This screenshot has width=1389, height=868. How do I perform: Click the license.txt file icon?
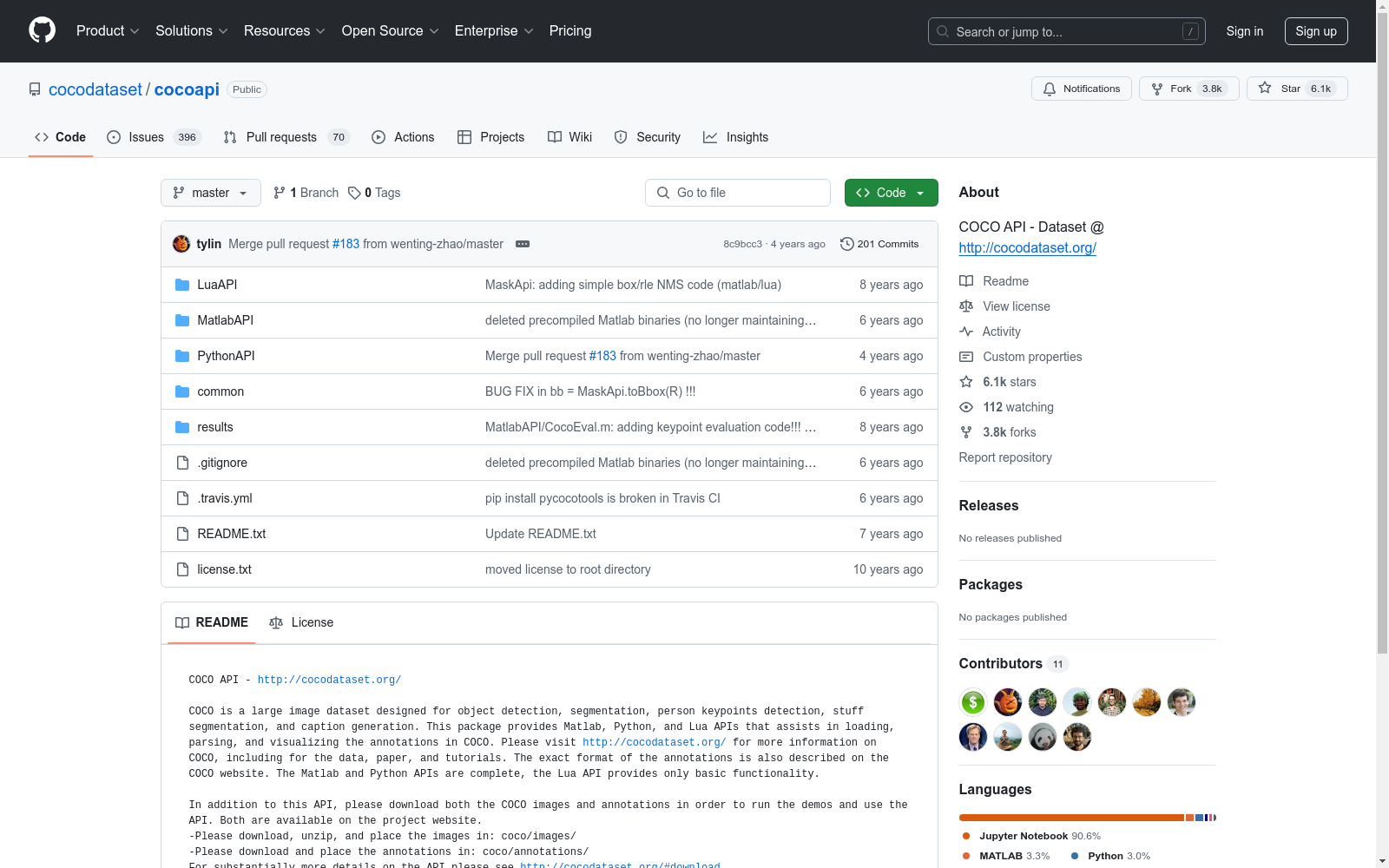pyautogui.click(x=182, y=569)
